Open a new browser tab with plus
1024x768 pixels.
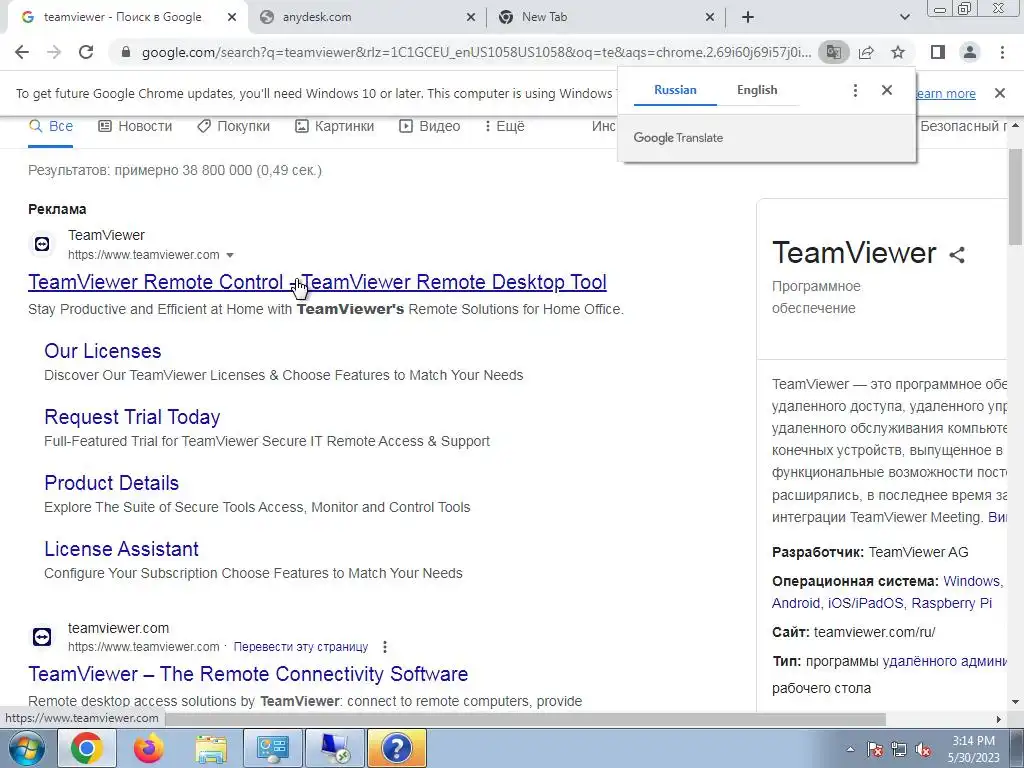click(748, 18)
